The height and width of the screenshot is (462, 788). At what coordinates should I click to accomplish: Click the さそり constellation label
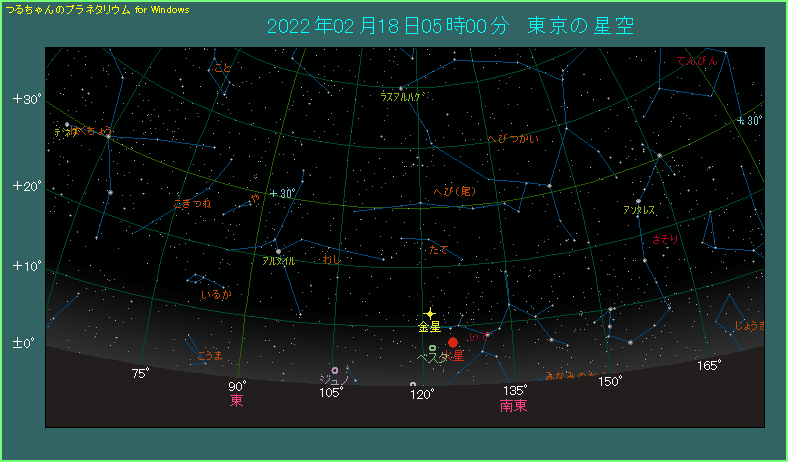(x=665, y=240)
